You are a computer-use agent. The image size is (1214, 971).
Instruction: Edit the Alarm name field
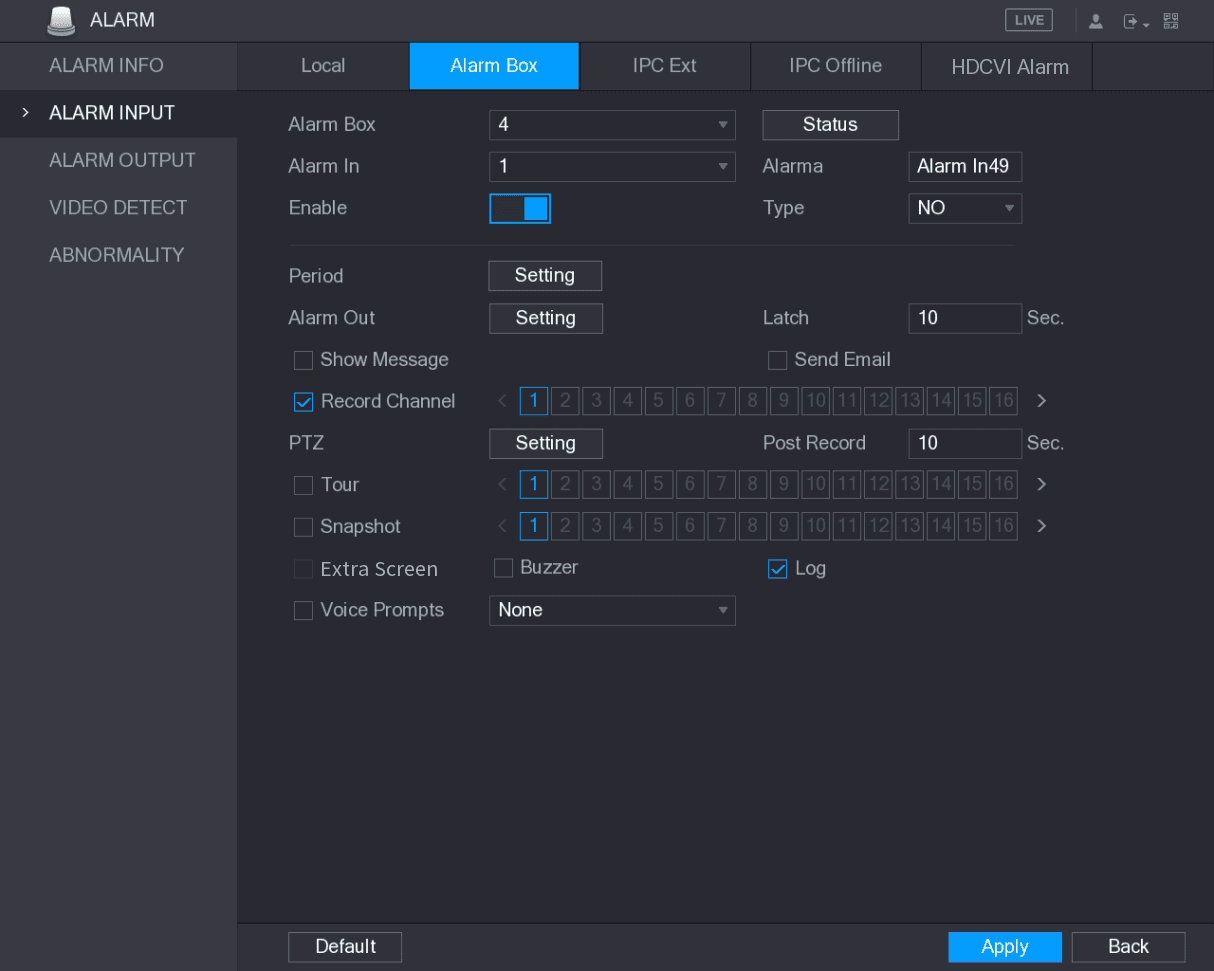tap(965, 166)
